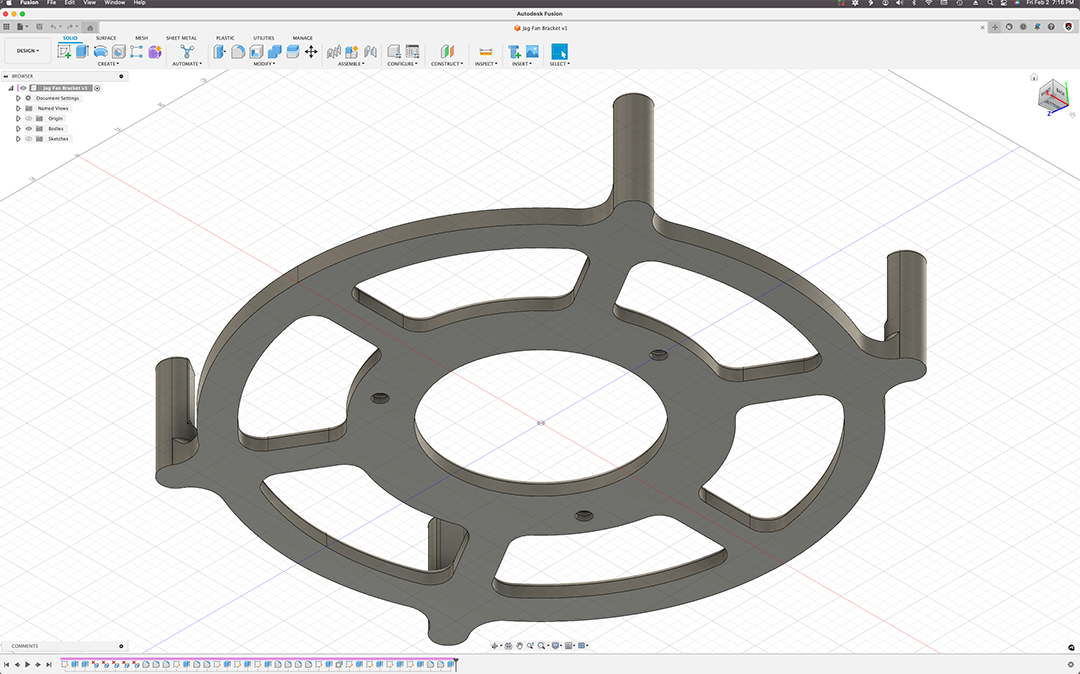Screen dimensions: 1080x674
Task: Select the Revolve tool
Action: point(101,52)
